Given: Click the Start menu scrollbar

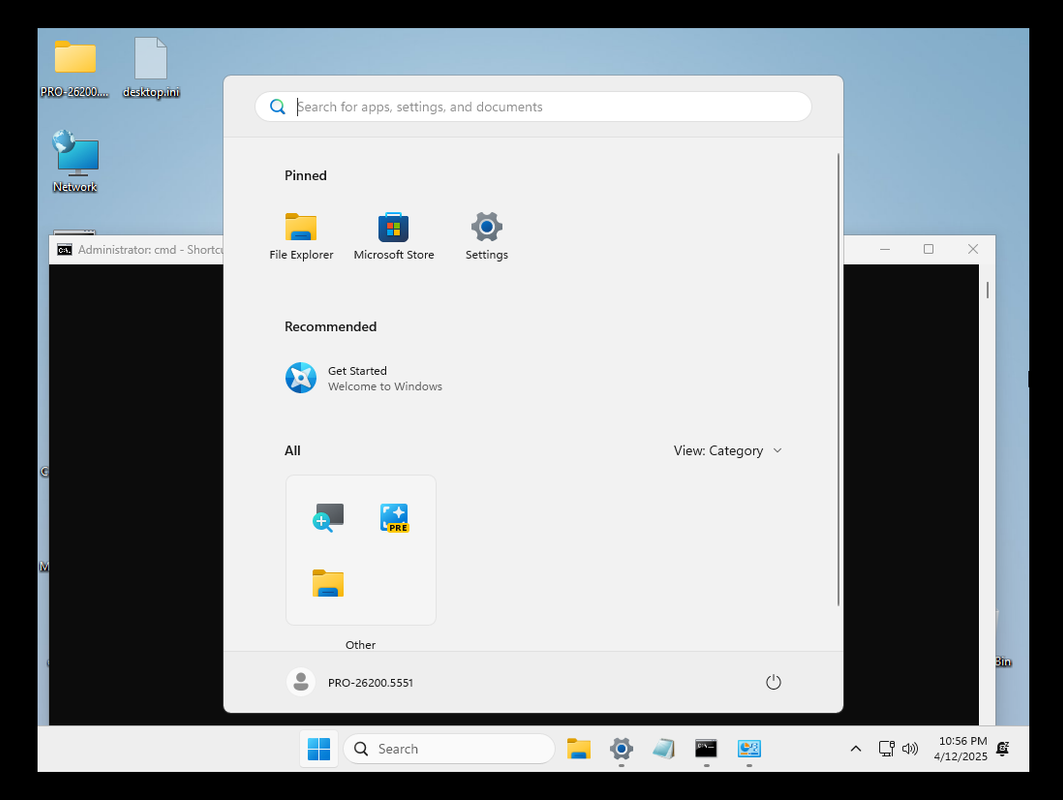Looking at the screenshot, I should click(839, 380).
